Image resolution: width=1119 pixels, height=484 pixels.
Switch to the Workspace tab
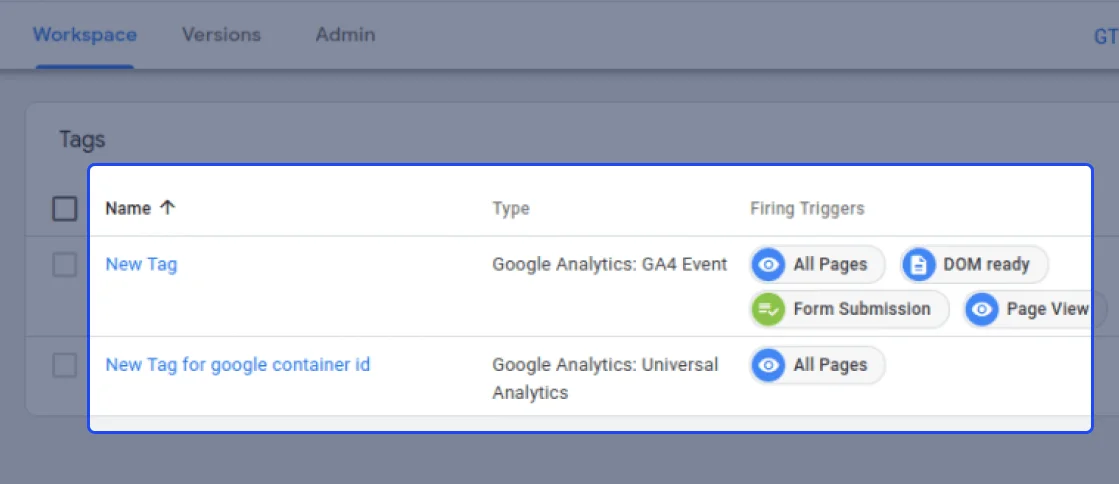(x=84, y=34)
